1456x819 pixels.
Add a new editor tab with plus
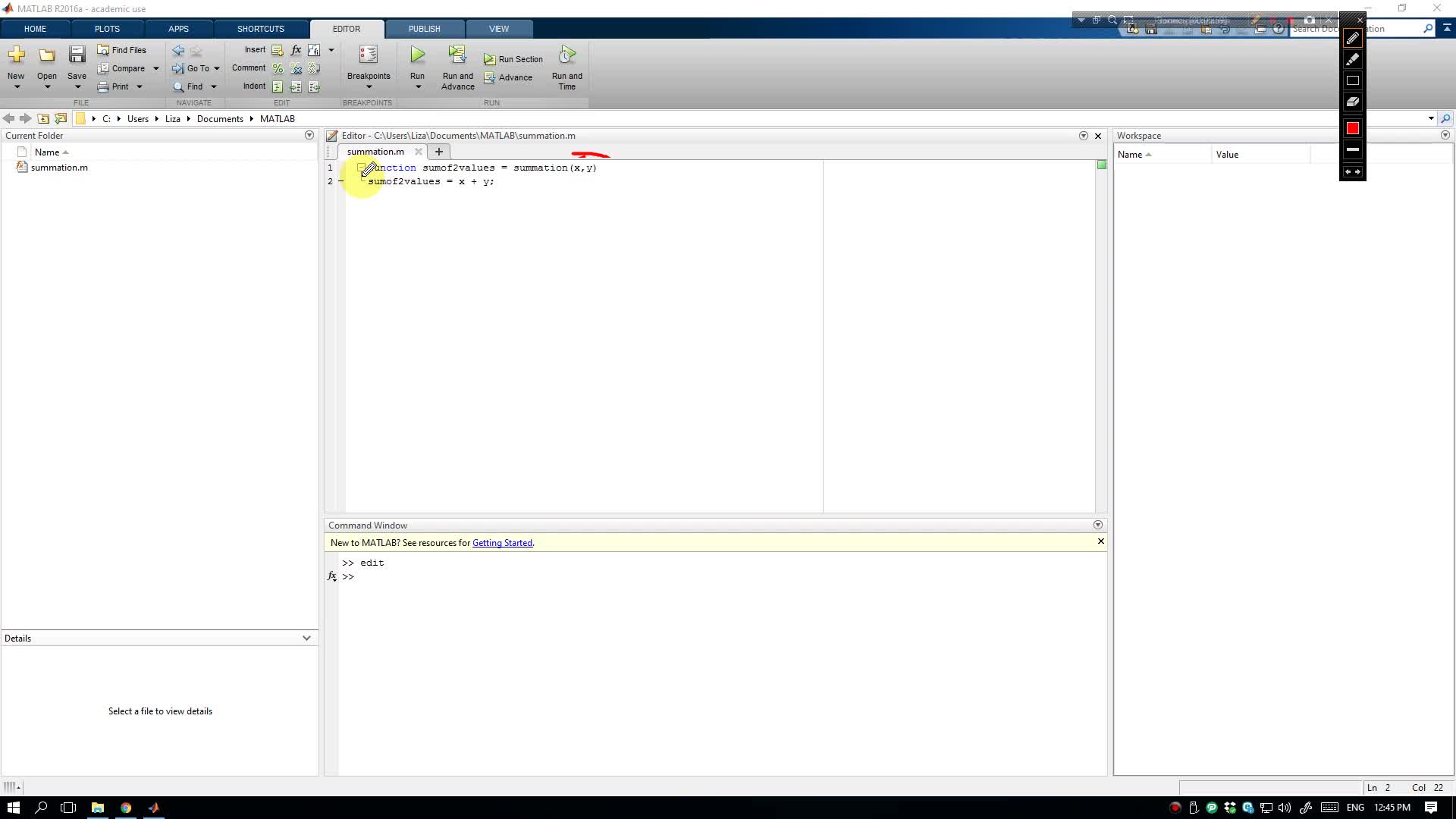click(x=438, y=152)
